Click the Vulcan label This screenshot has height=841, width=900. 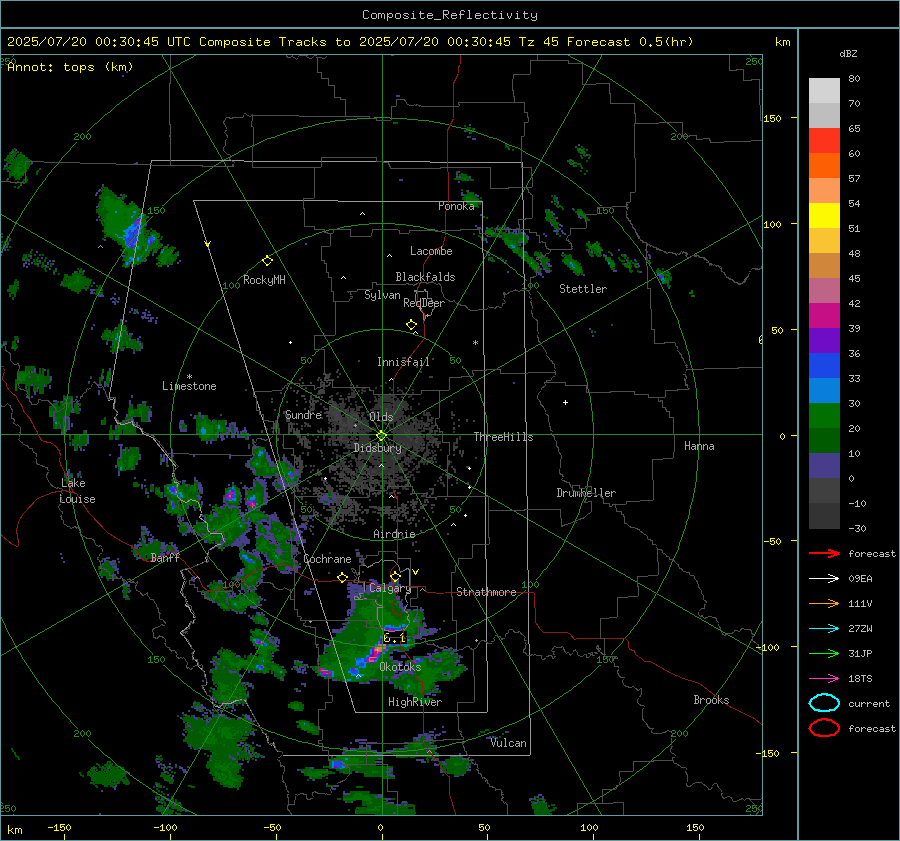[x=508, y=743]
